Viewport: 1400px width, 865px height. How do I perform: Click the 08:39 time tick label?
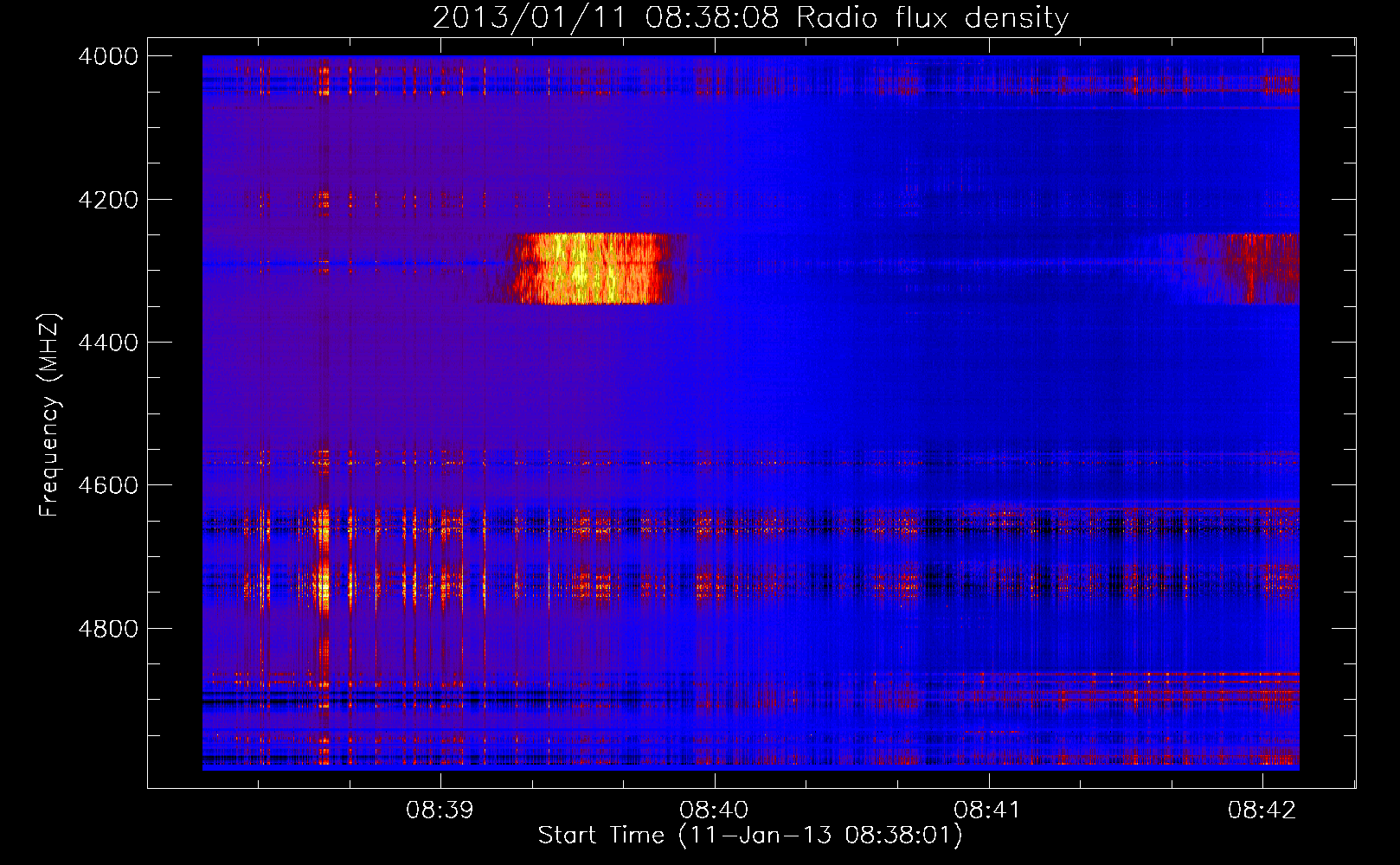440,810
